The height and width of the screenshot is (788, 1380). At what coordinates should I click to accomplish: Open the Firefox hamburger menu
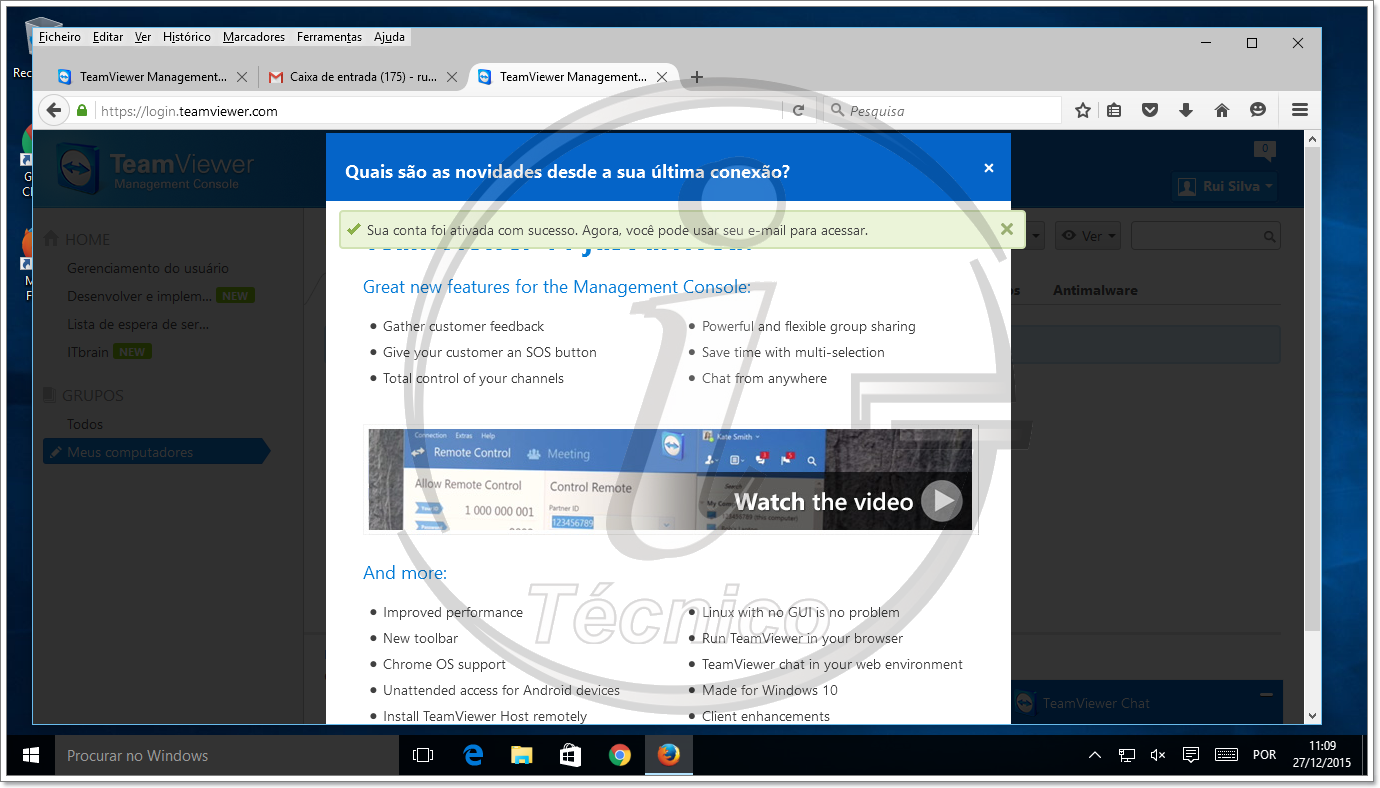tap(1299, 111)
